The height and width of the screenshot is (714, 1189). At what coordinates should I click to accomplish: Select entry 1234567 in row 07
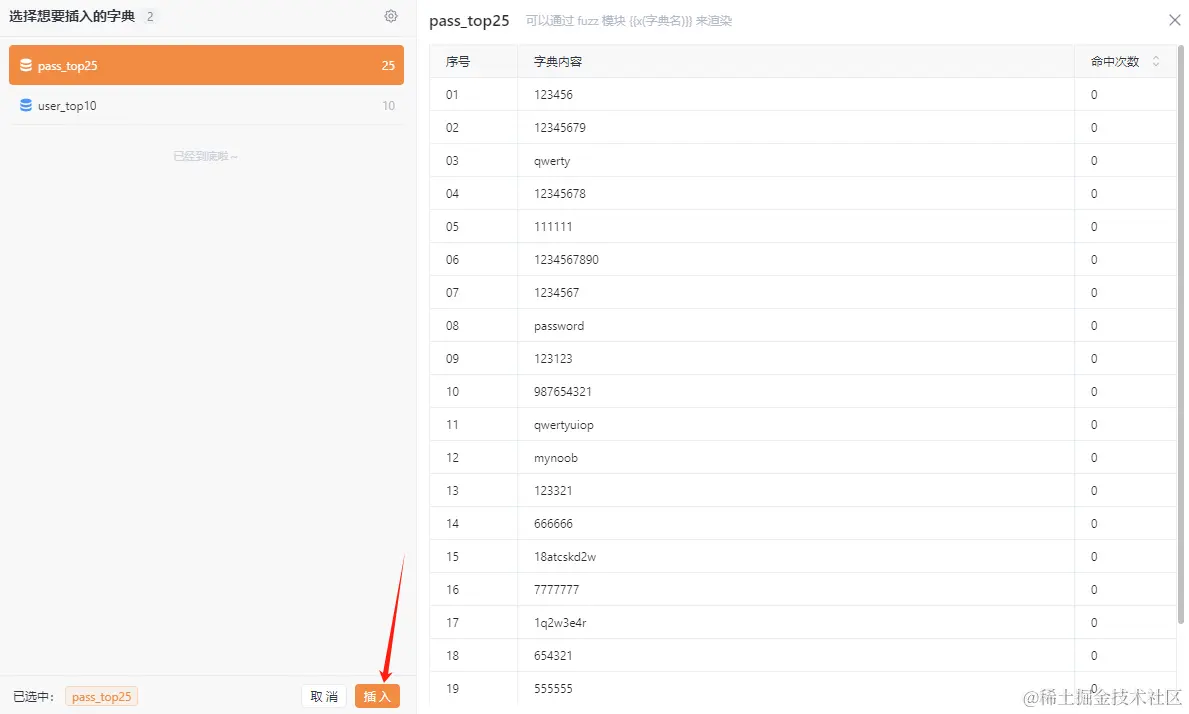pyautogui.click(x=556, y=293)
